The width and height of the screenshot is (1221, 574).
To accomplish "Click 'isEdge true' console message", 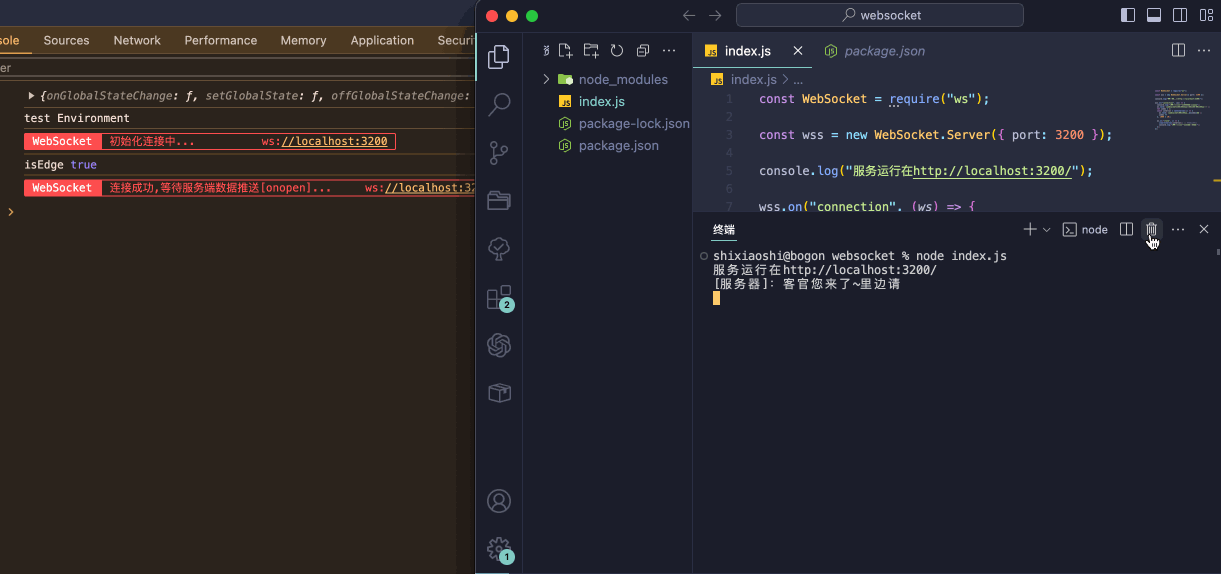I will click(60, 164).
